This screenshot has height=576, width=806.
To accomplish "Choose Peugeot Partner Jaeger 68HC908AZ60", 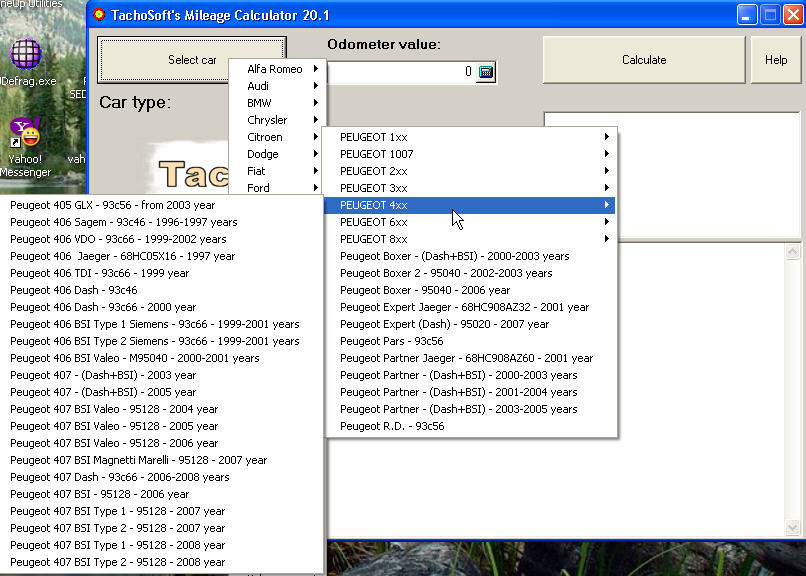I will click(x=471, y=357).
